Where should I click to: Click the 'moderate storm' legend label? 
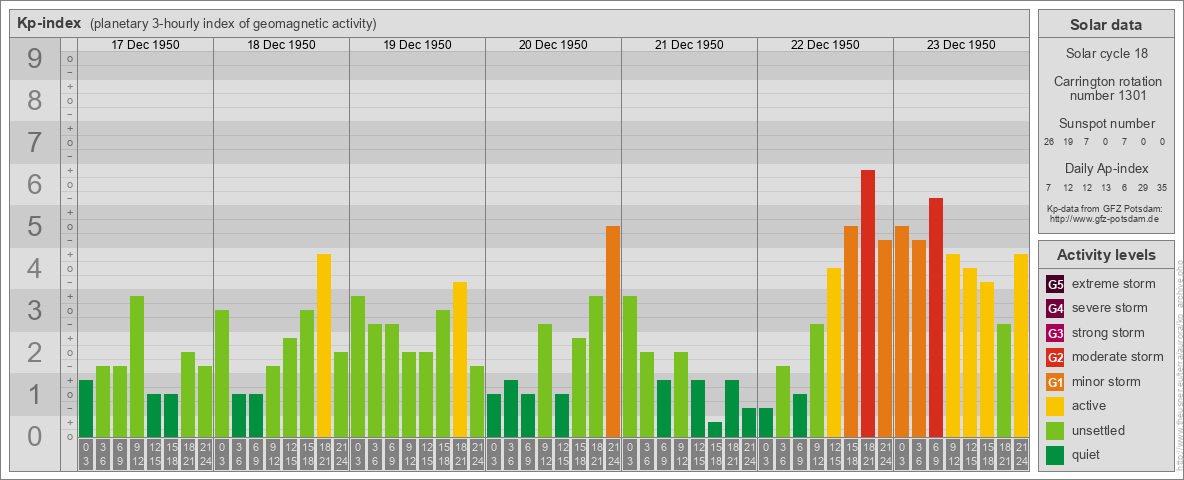tap(1118, 357)
